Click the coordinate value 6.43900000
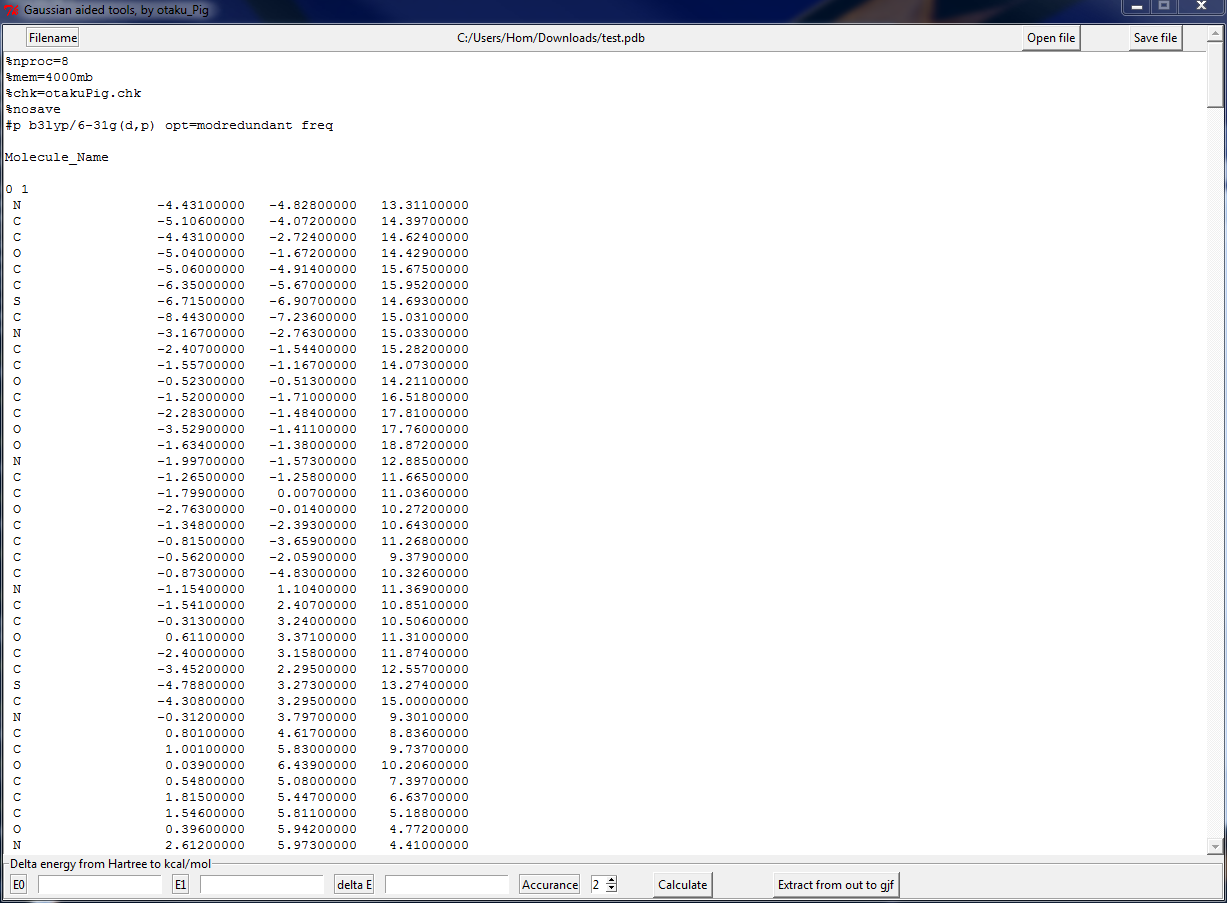1227x903 pixels. pos(316,765)
